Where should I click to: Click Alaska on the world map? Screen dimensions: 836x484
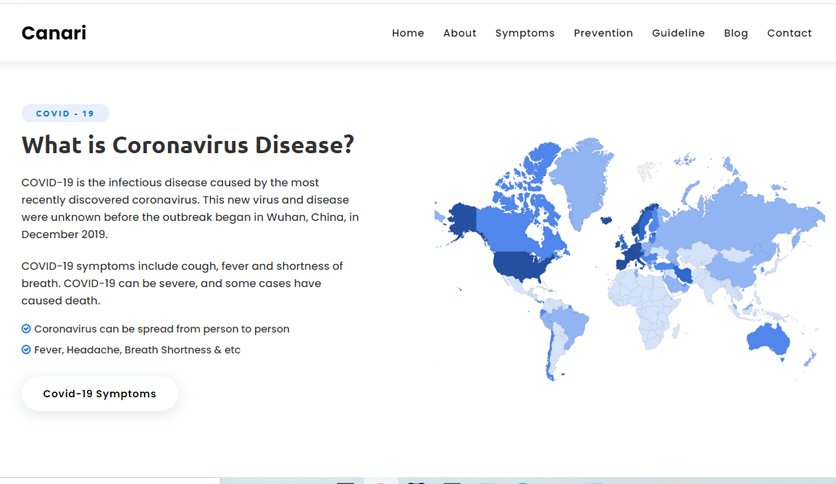coord(462,219)
